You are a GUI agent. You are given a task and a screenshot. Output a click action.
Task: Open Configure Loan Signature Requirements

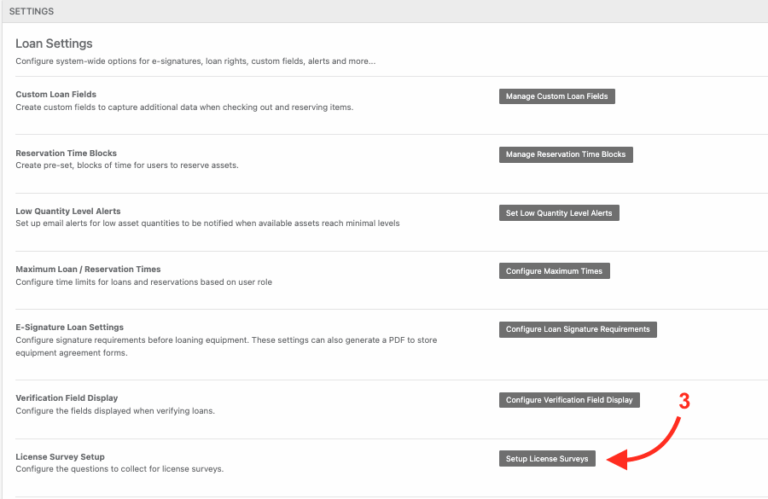click(577, 329)
